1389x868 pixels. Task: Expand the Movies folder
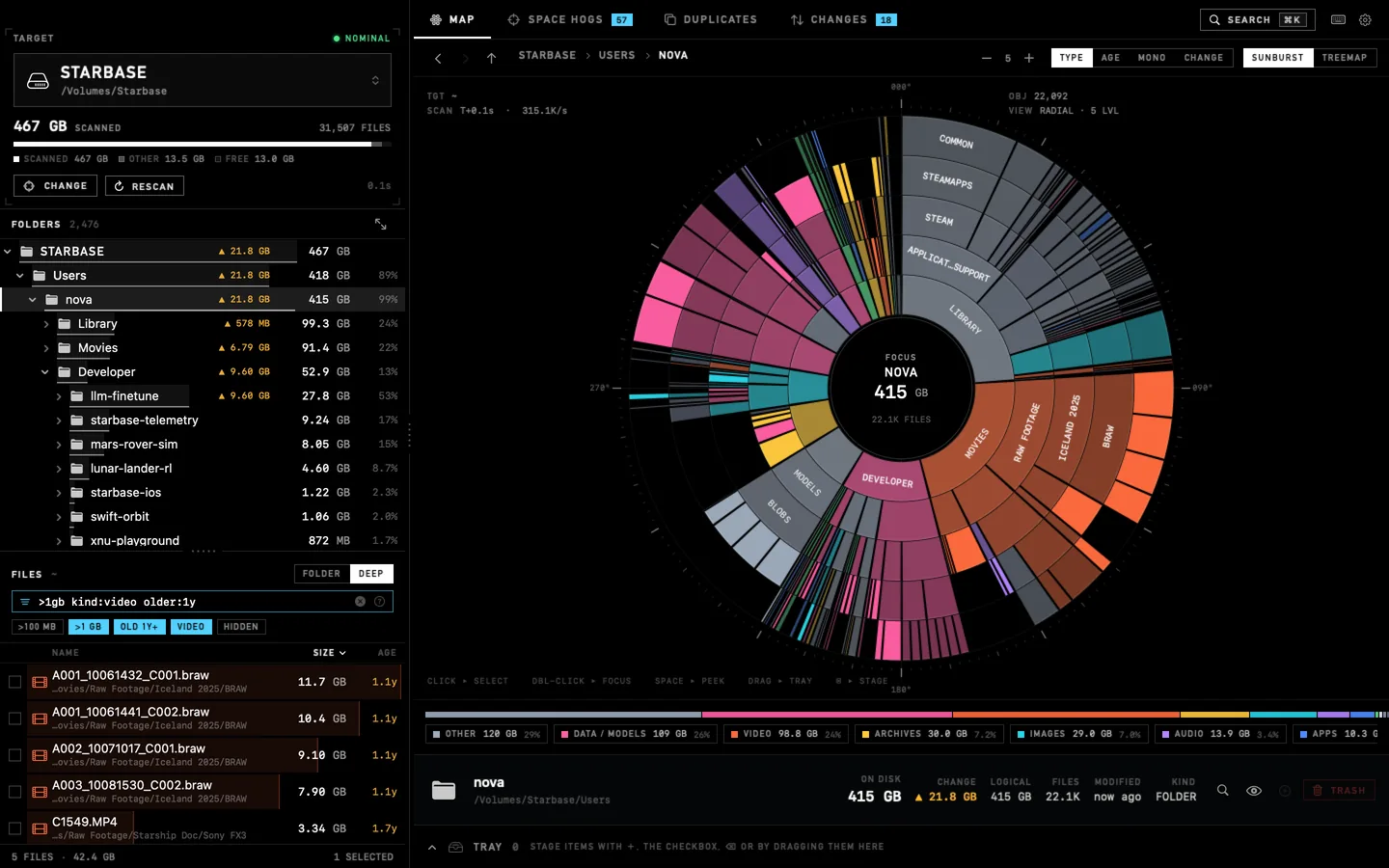[45, 348]
